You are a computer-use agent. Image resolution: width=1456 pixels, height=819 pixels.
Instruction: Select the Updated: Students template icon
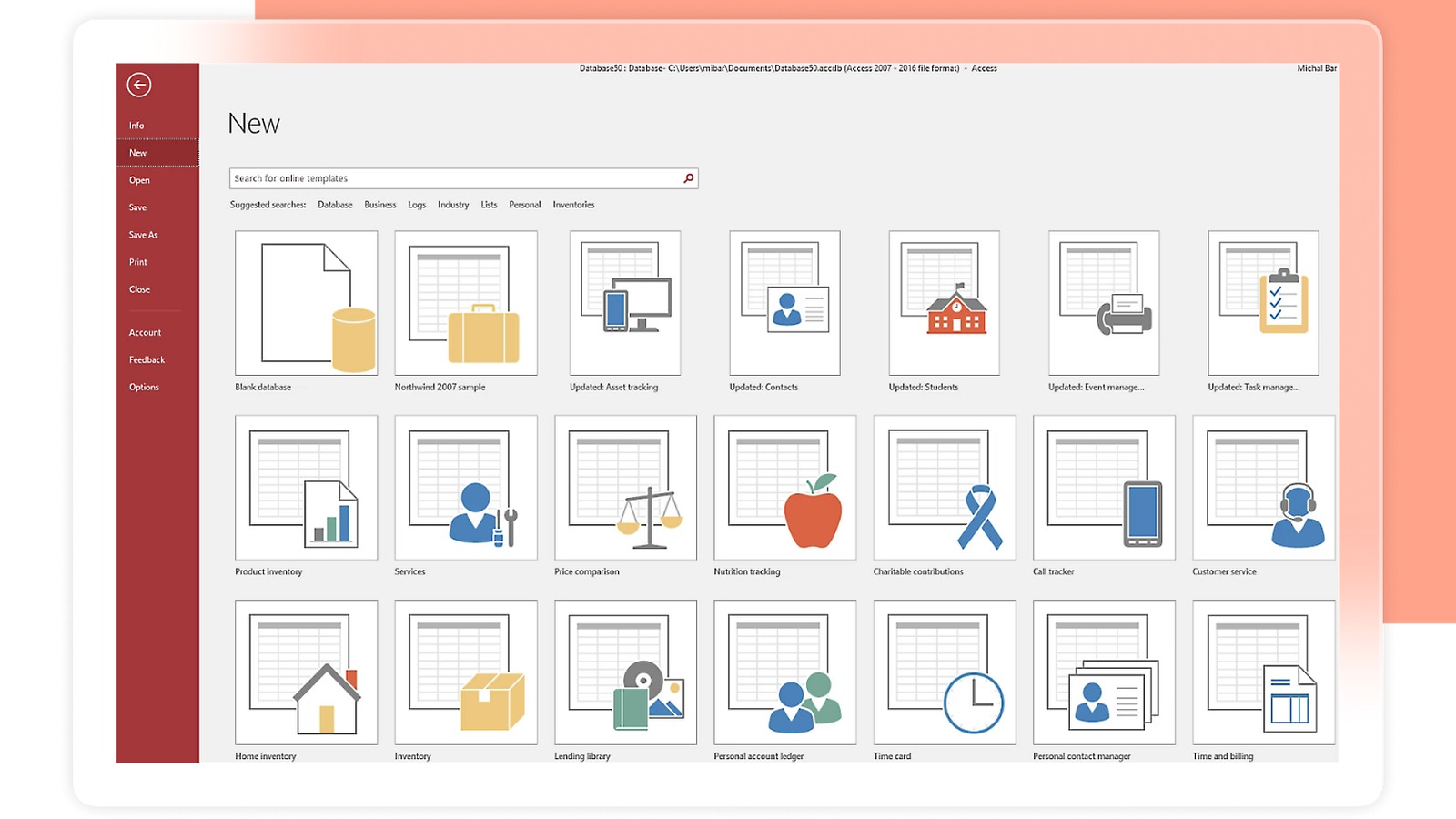coord(945,303)
